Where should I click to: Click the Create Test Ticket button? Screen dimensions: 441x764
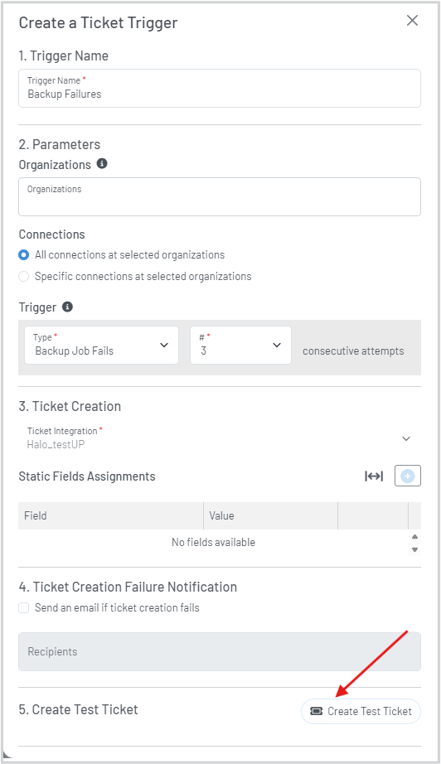[x=361, y=711]
